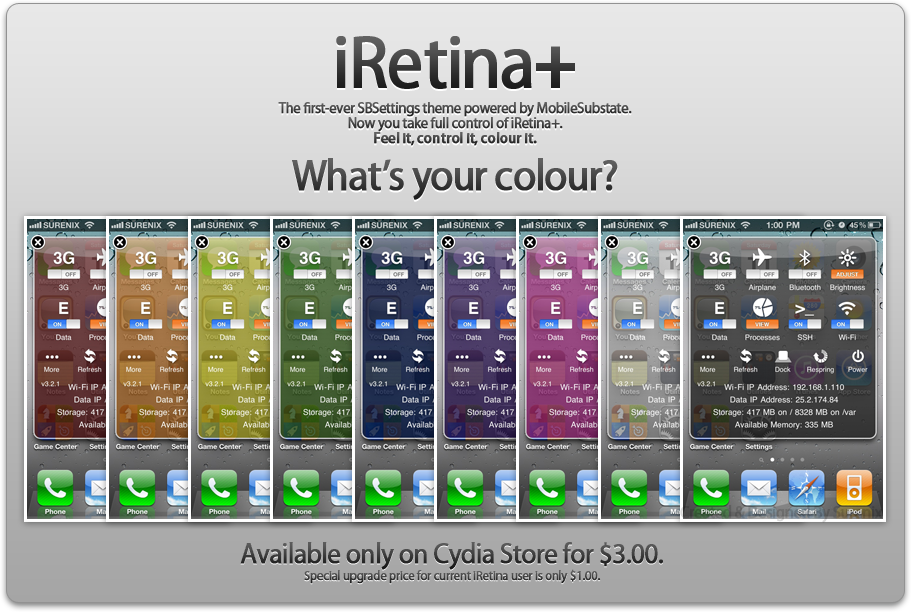Toggle the 3G OFF switch in the black panel
The image size is (911, 612).
[719, 274]
